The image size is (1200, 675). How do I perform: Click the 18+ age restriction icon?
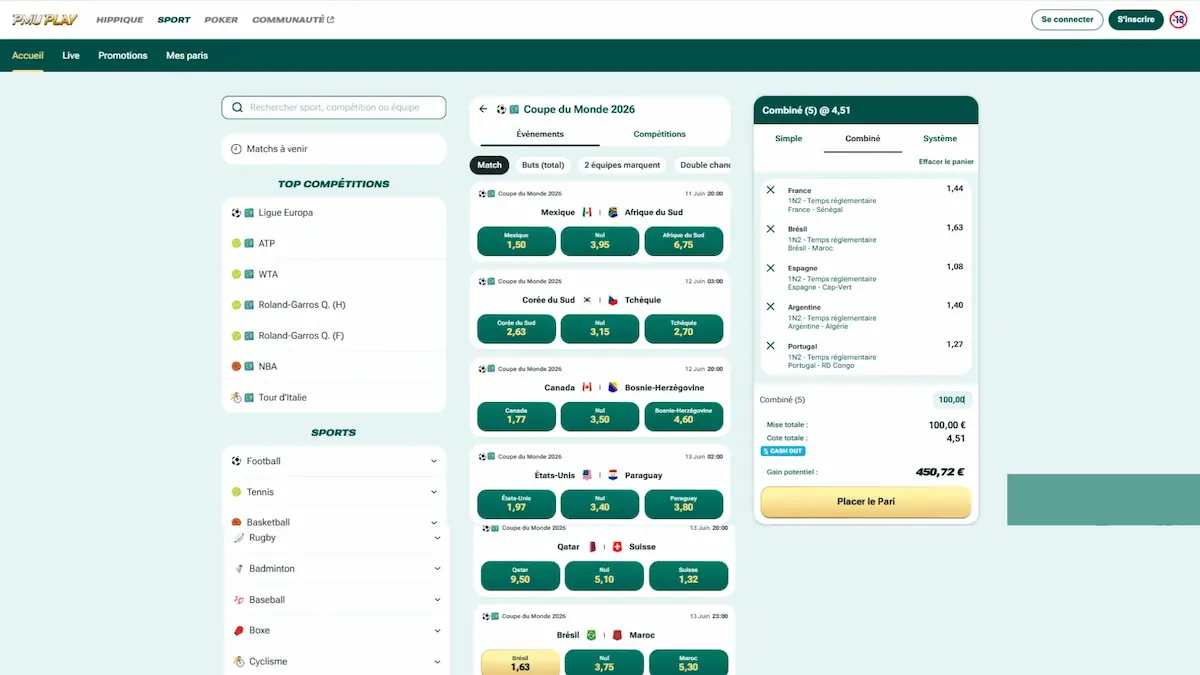[x=1178, y=19]
